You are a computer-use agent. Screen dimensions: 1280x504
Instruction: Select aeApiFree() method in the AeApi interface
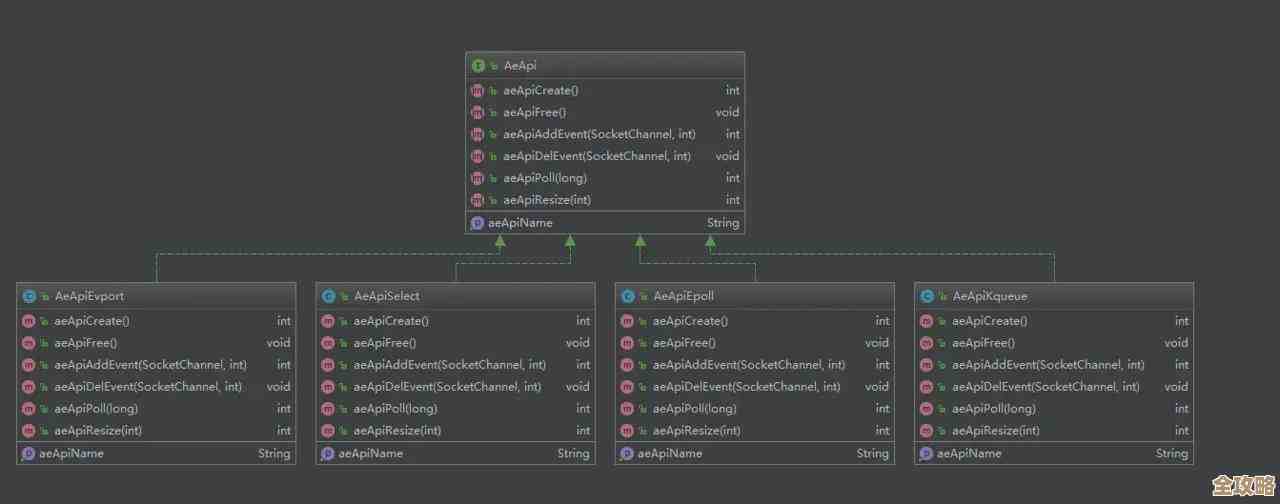click(534, 112)
